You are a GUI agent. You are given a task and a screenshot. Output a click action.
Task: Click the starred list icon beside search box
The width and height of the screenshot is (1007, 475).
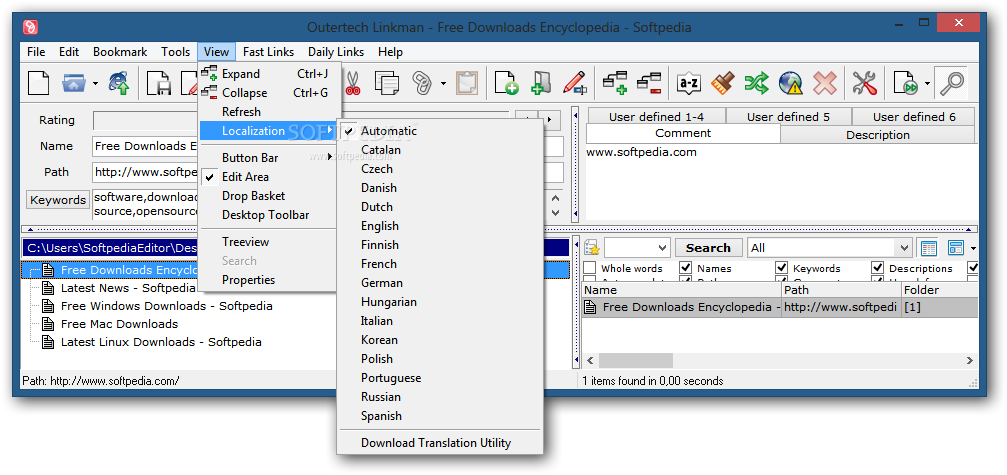[x=591, y=248]
